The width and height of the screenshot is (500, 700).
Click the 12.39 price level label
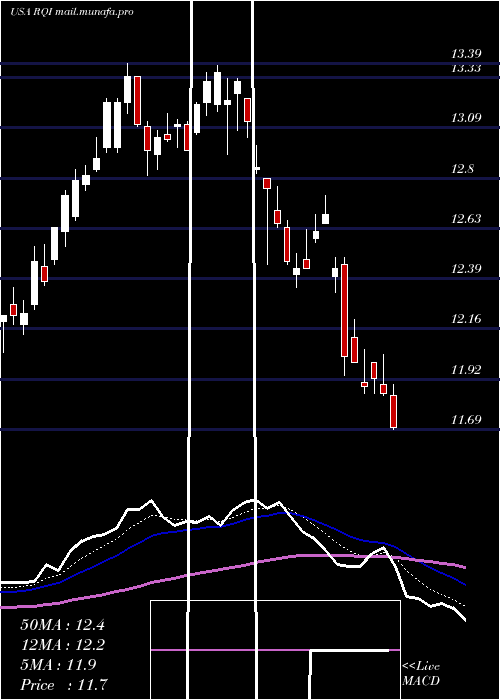[x=466, y=269]
